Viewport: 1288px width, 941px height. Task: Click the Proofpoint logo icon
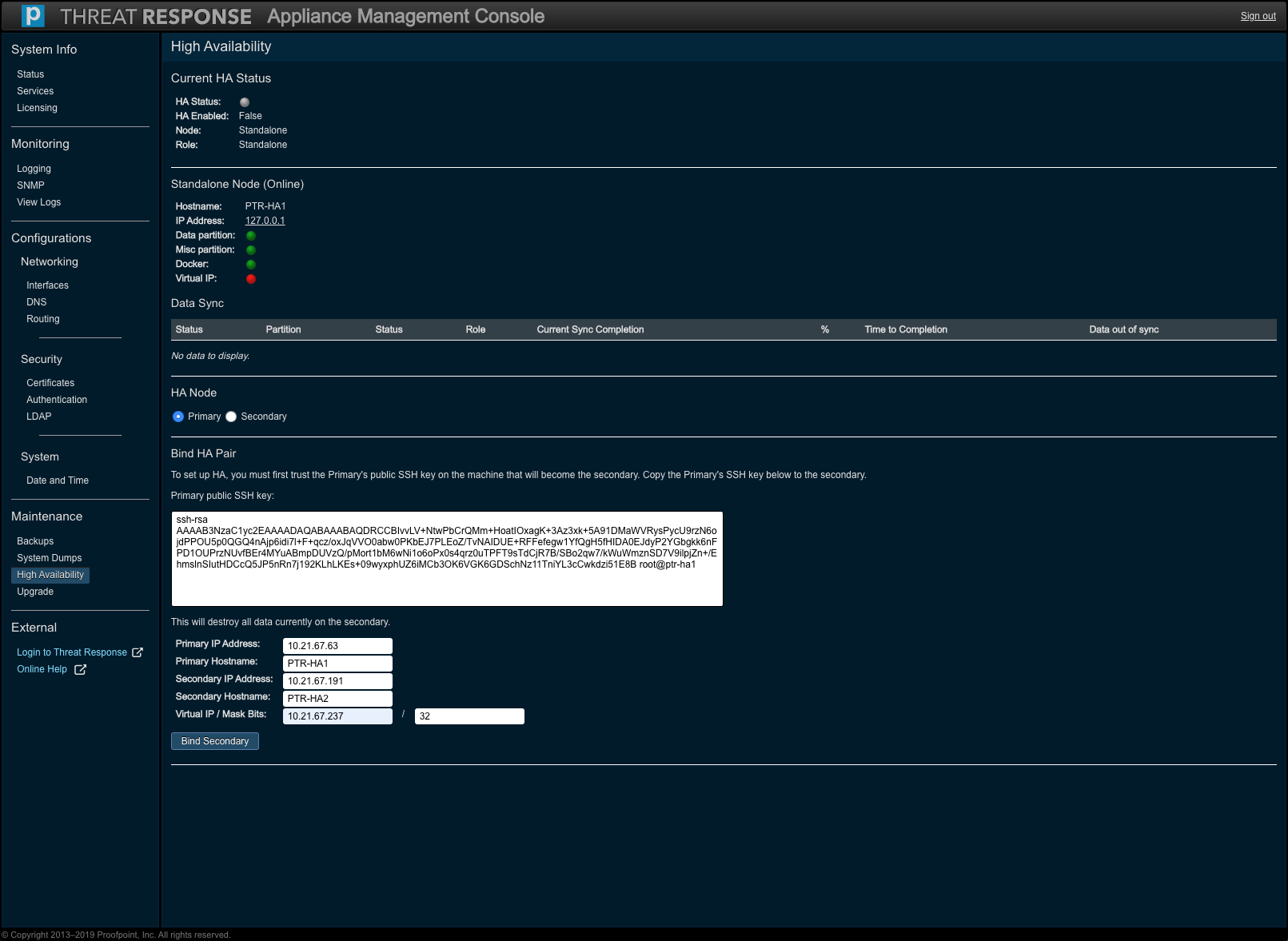33,16
